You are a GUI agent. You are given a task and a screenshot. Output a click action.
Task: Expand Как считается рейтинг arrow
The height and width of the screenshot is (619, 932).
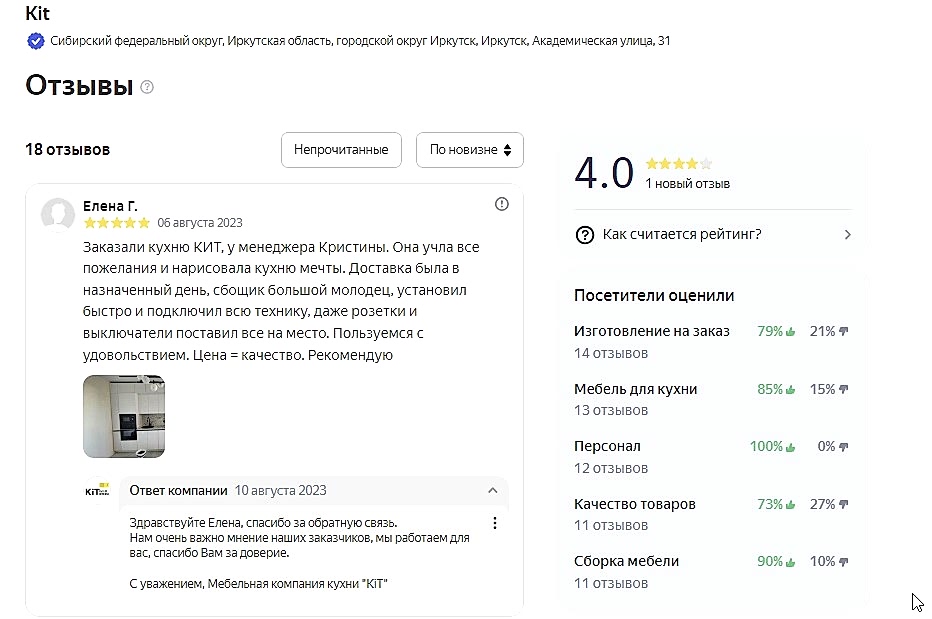click(848, 235)
